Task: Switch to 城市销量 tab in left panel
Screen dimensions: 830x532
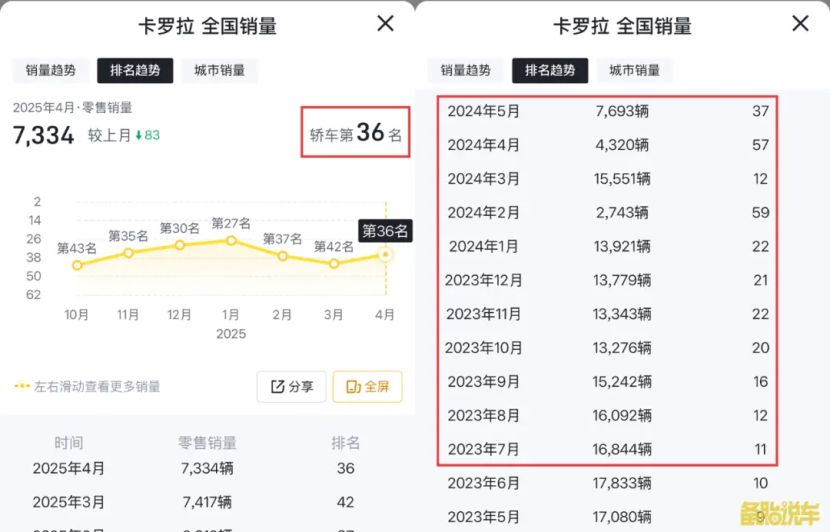Action: click(x=219, y=70)
